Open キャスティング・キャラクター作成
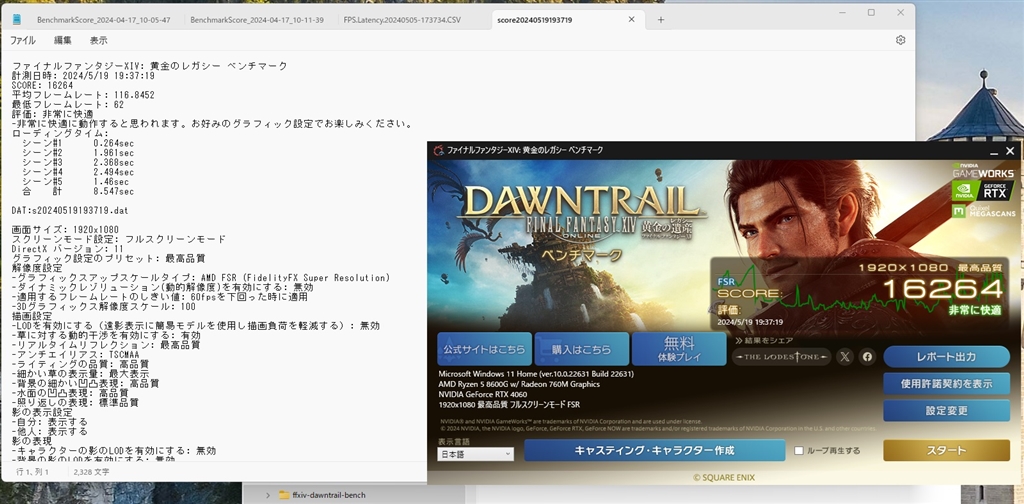The image size is (1024, 504). pyautogui.click(x=654, y=450)
